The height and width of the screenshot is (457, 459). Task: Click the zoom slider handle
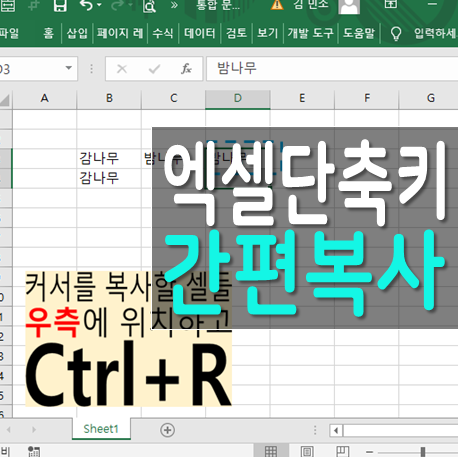pos(423,452)
